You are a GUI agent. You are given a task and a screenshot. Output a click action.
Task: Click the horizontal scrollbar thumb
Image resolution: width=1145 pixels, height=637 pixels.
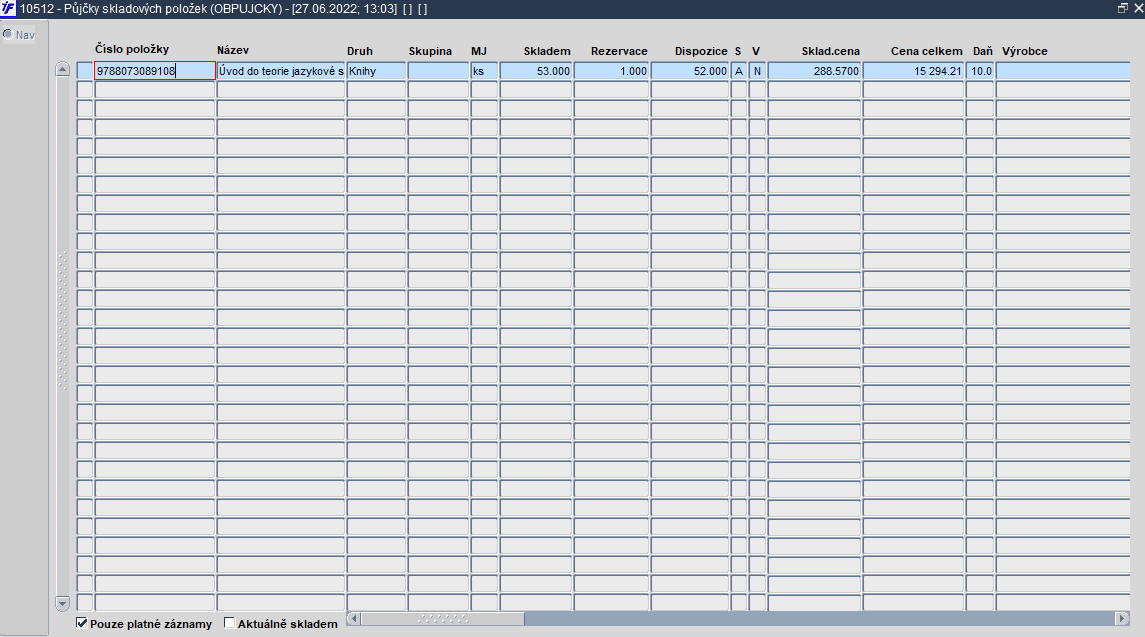(443, 619)
